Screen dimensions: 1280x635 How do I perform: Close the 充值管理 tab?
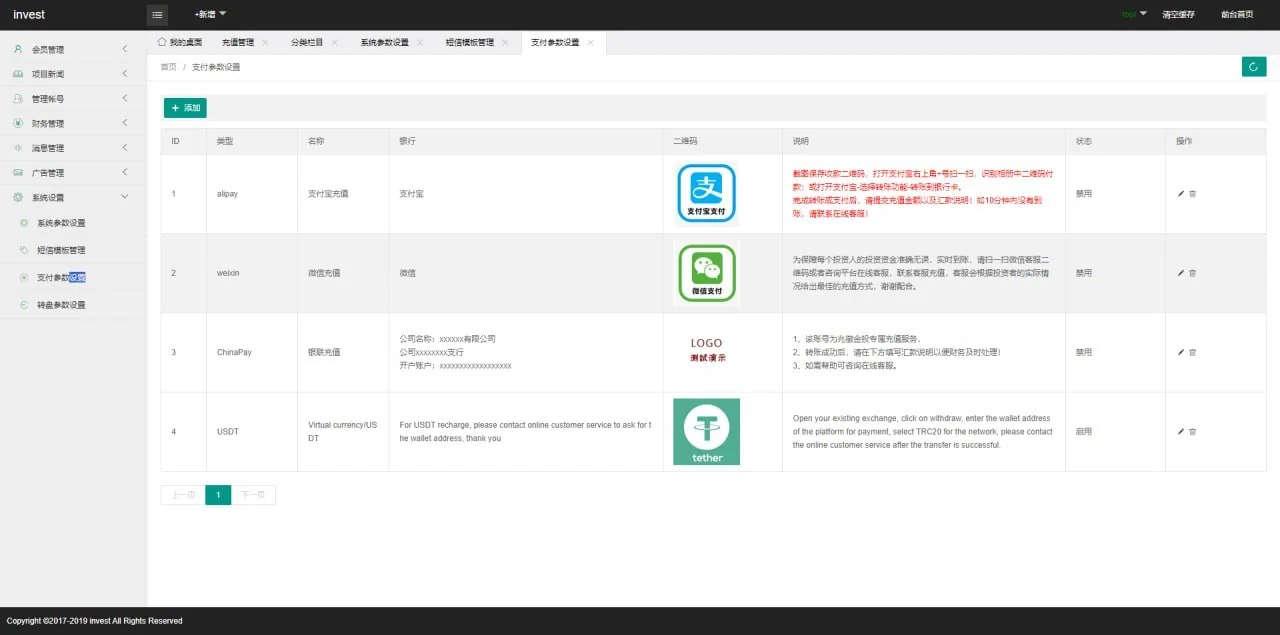[265, 43]
